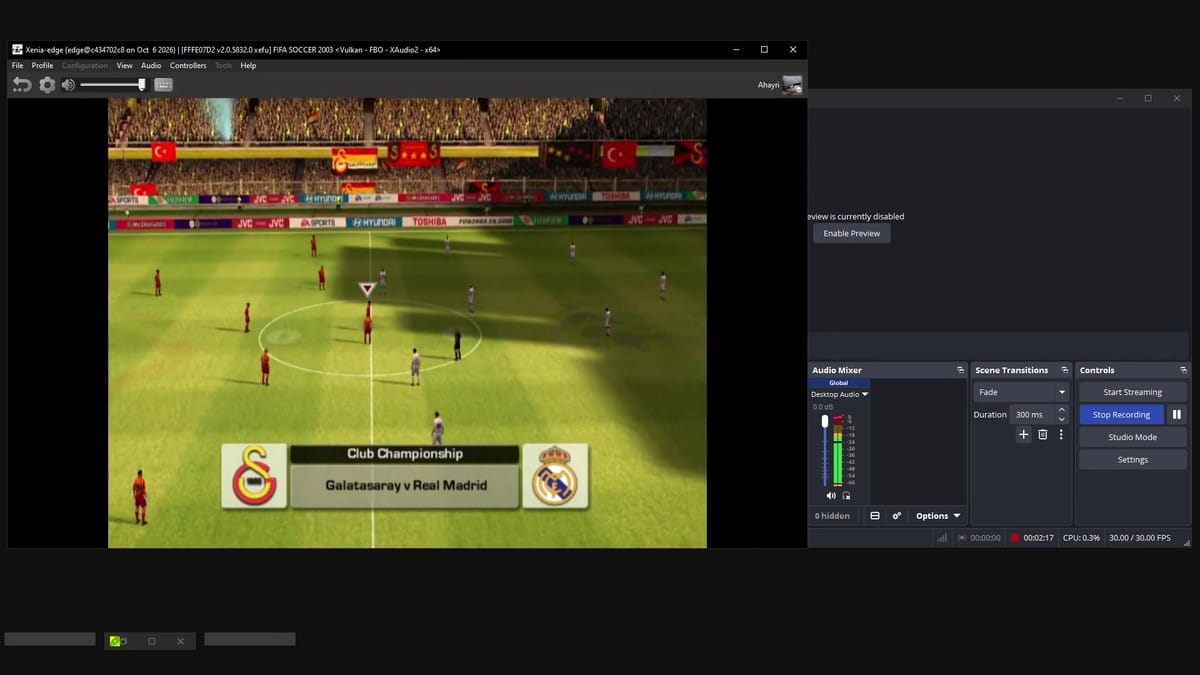
Task: Open the Xenia Profile menu
Action: point(42,66)
